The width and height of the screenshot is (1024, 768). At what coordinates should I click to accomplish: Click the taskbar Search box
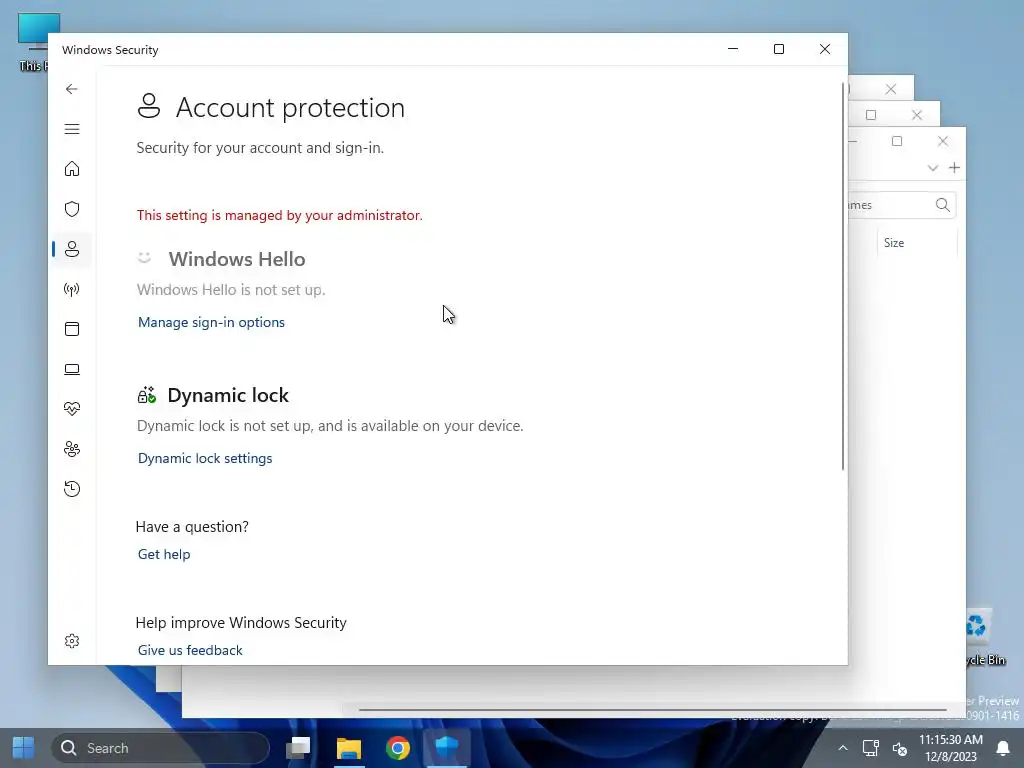[x=161, y=748]
